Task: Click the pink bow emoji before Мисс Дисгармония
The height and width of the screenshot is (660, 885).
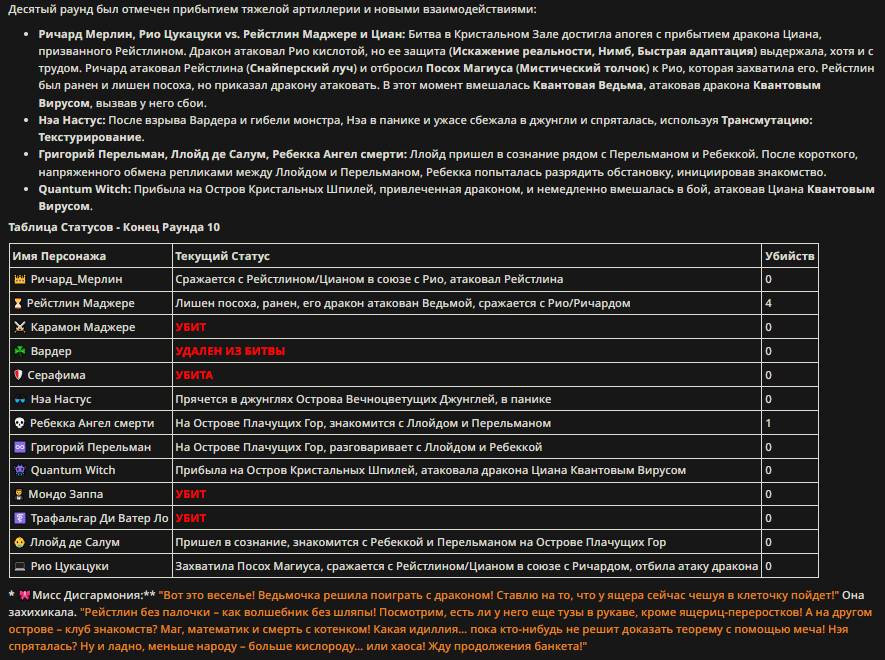Action: [24, 595]
